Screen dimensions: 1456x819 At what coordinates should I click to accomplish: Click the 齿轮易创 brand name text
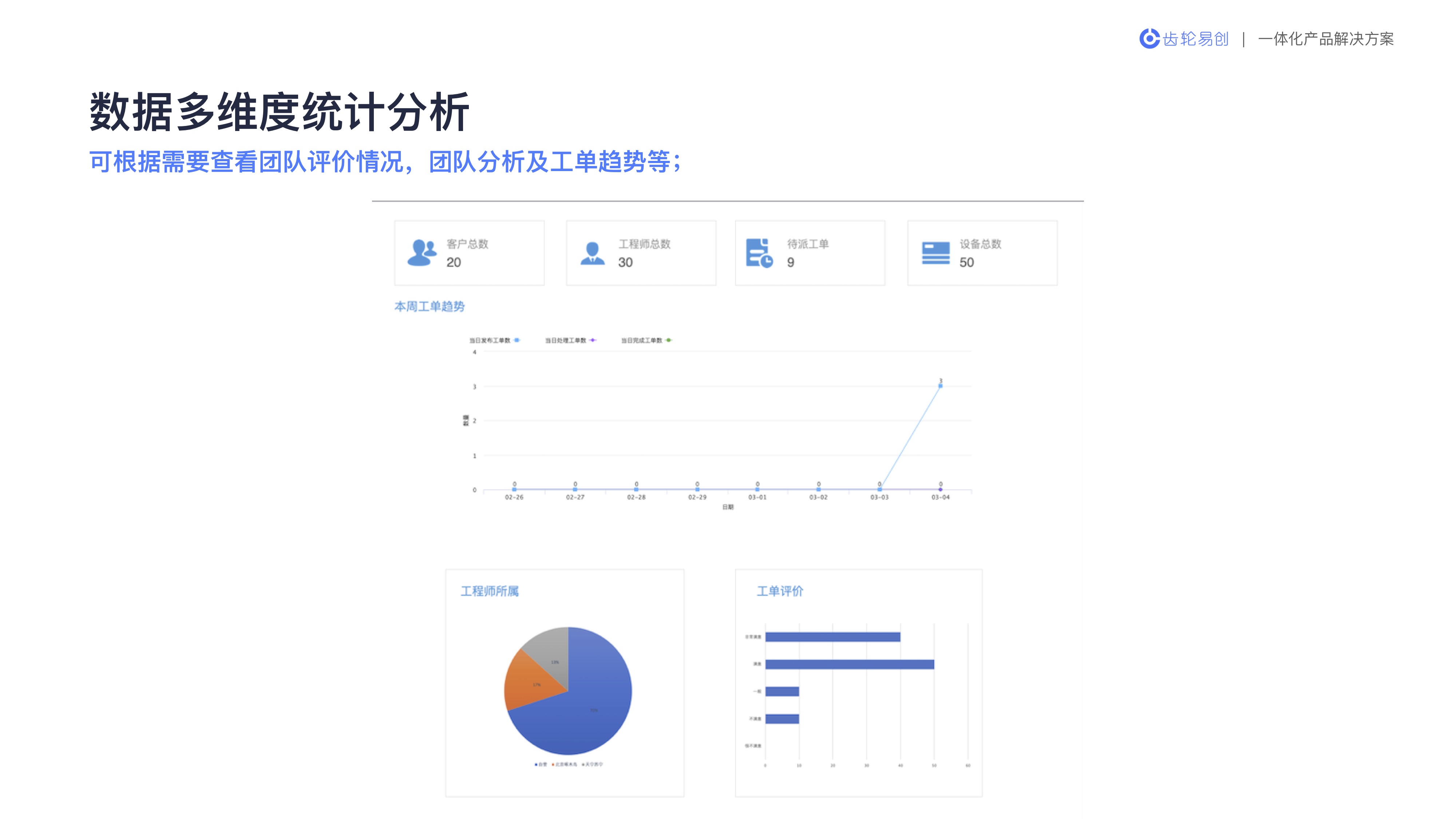pos(1195,39)
